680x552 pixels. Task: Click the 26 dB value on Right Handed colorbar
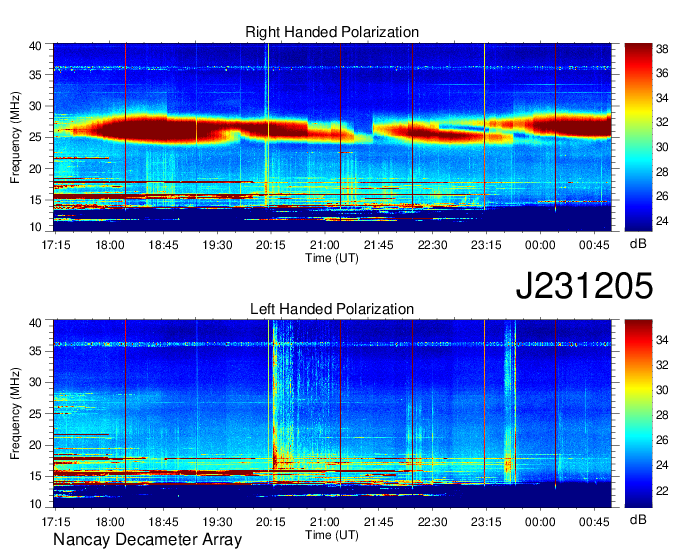coord(662,196)
